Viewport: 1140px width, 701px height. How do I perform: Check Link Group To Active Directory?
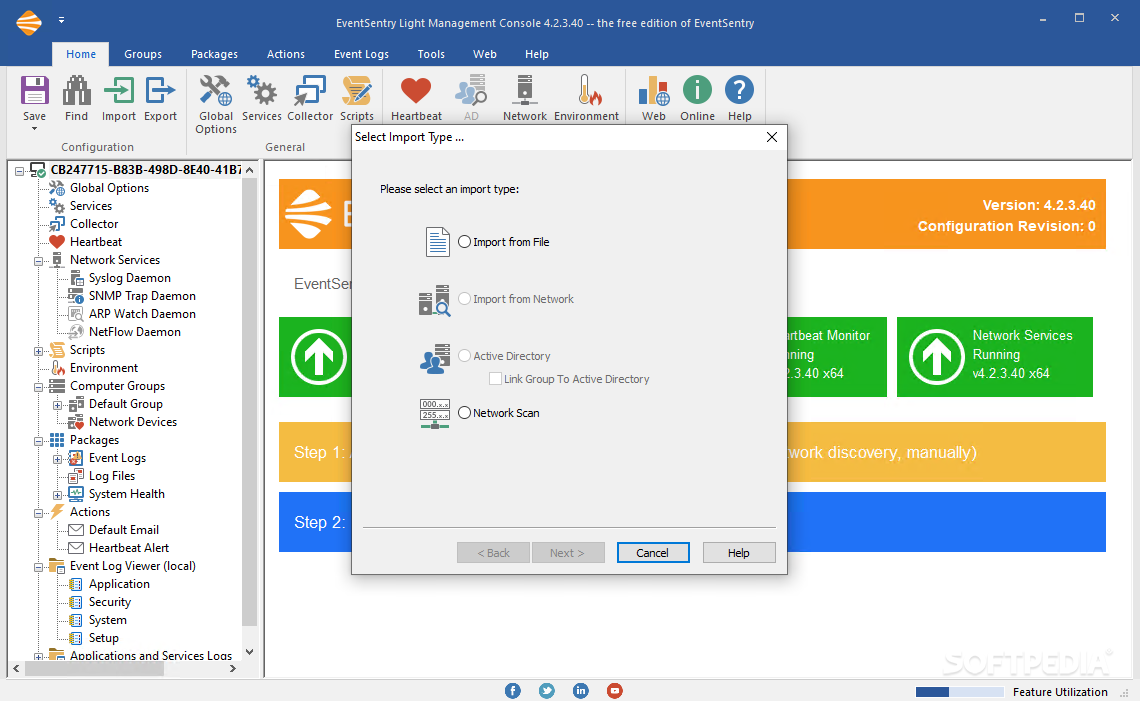[x=495, y=378]
